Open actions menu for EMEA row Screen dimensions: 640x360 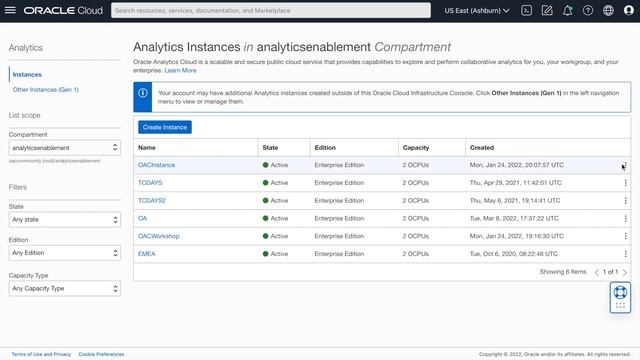tap(625, 254)
